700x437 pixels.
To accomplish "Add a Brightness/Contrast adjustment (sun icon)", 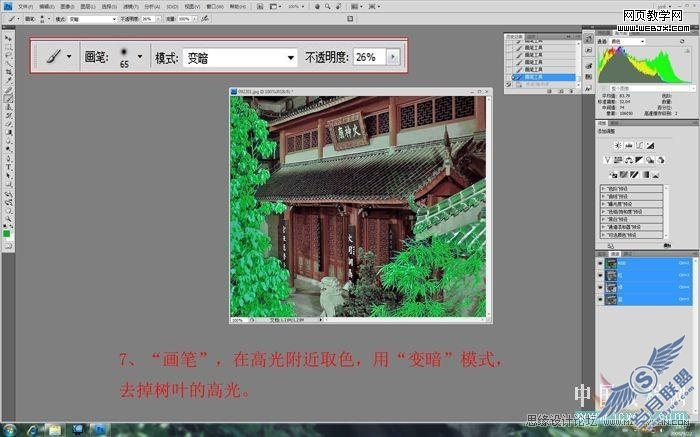I will (618, 146).
